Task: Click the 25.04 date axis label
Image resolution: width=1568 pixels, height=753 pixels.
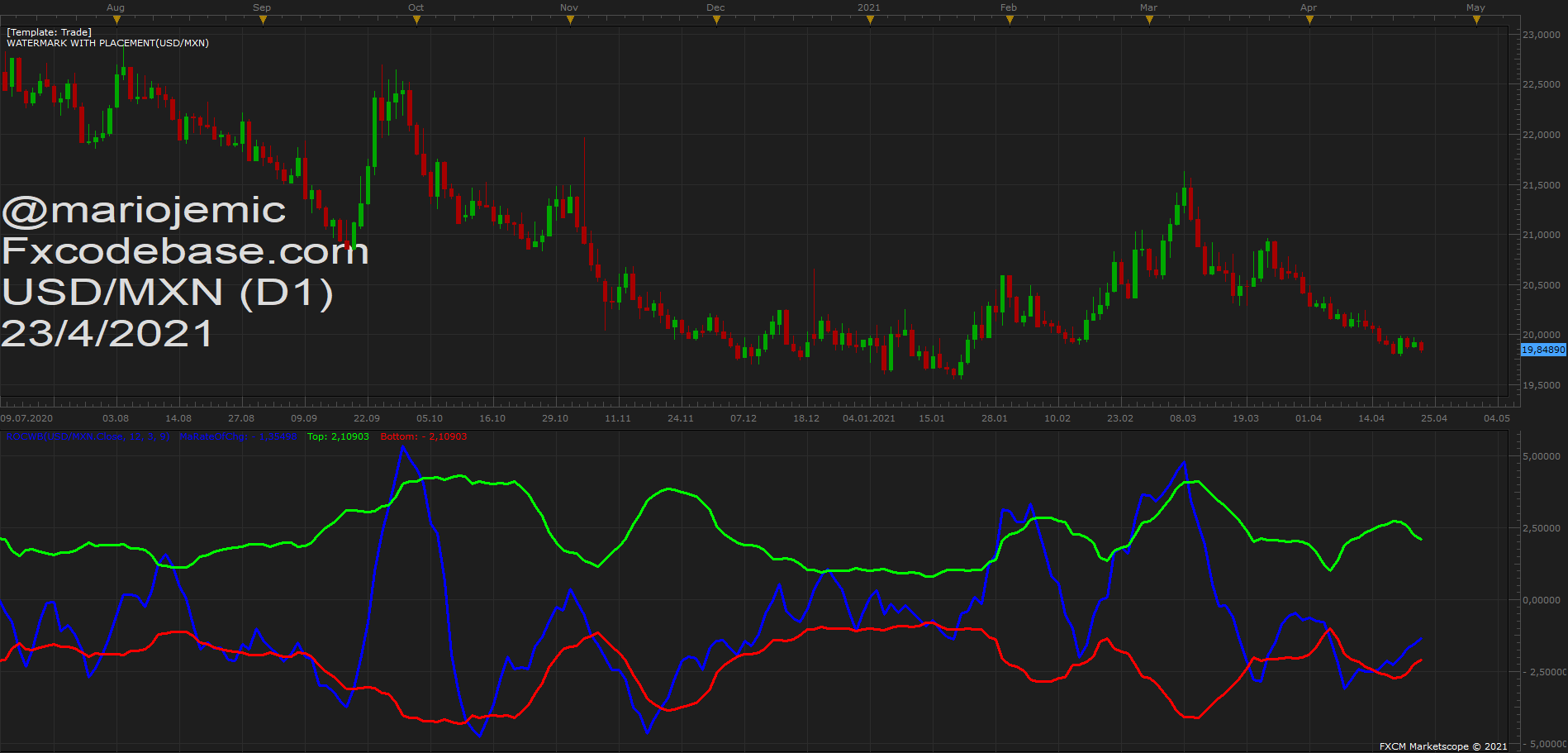Action: pyautogui.click(x=1434, y=418)
